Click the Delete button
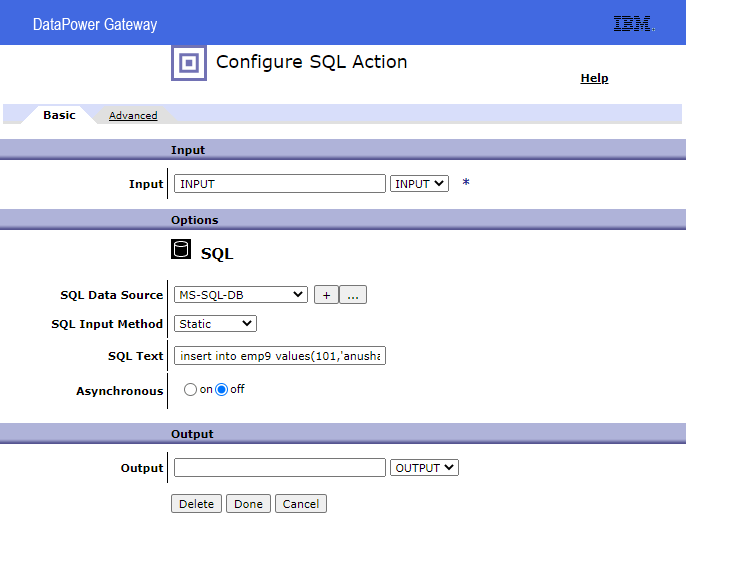 196,503
